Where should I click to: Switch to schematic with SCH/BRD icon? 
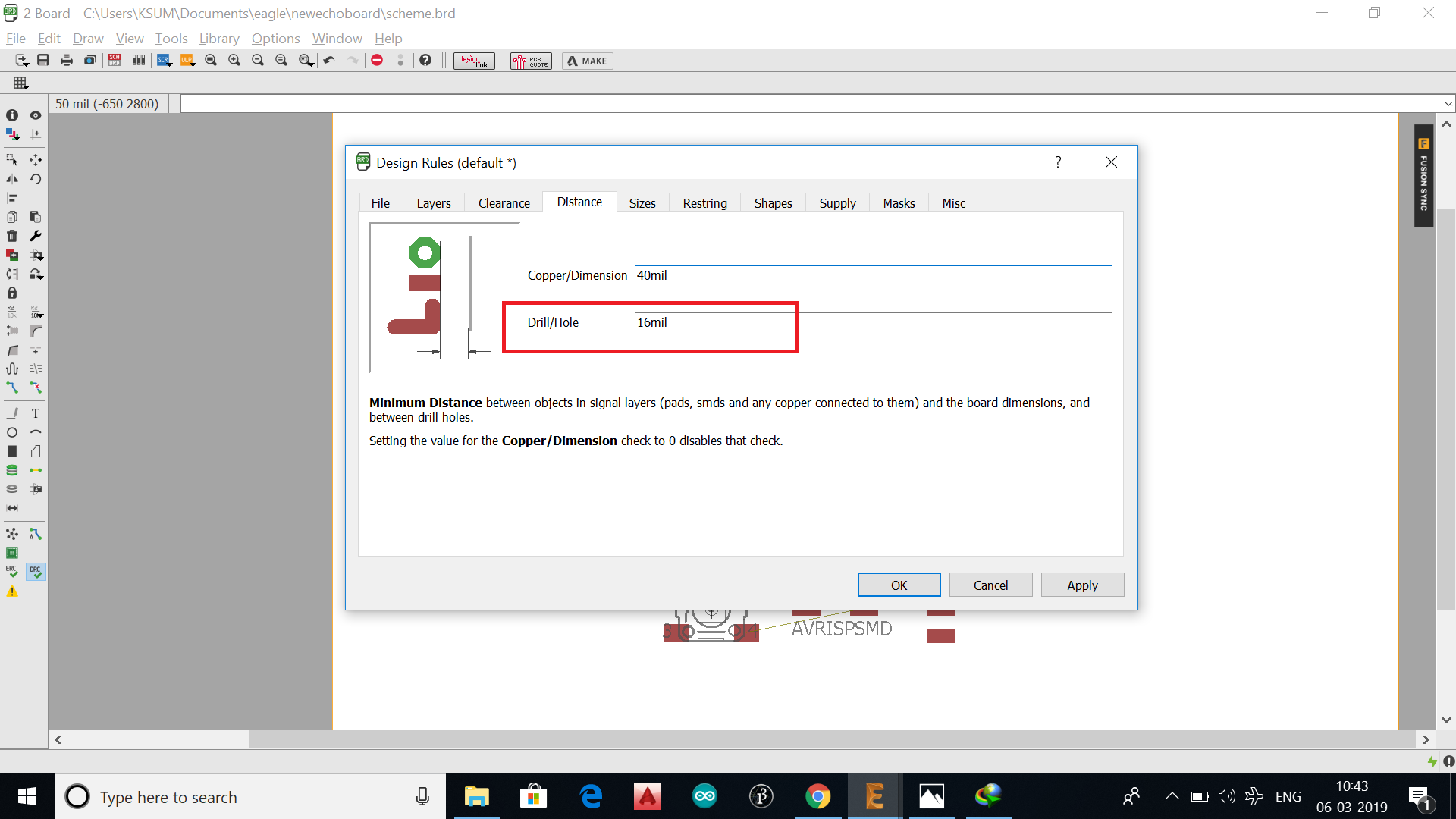point(115,61)
